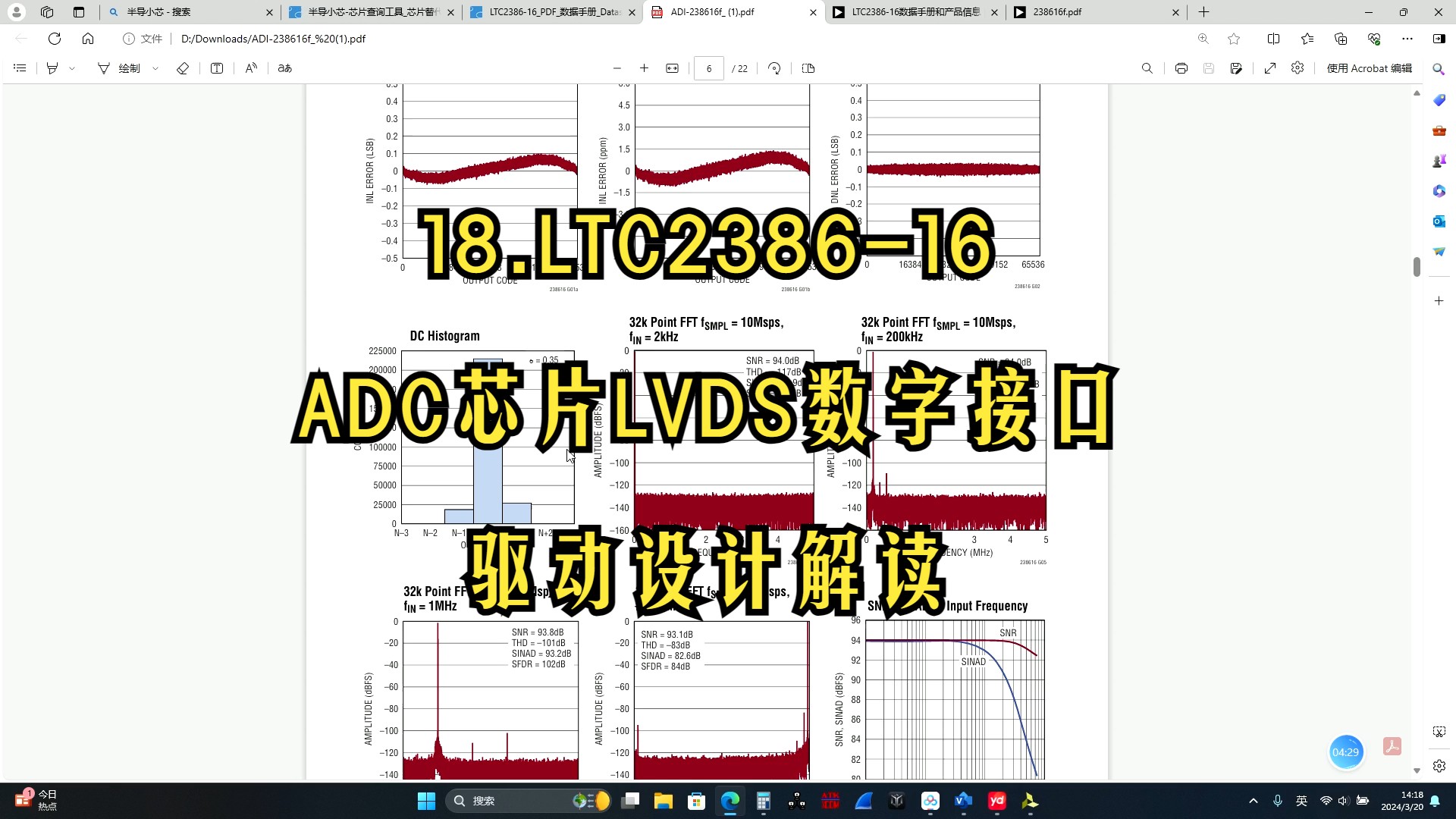Open Task View from taskbar
This screenshot has height=819, width=1456.
630,801
